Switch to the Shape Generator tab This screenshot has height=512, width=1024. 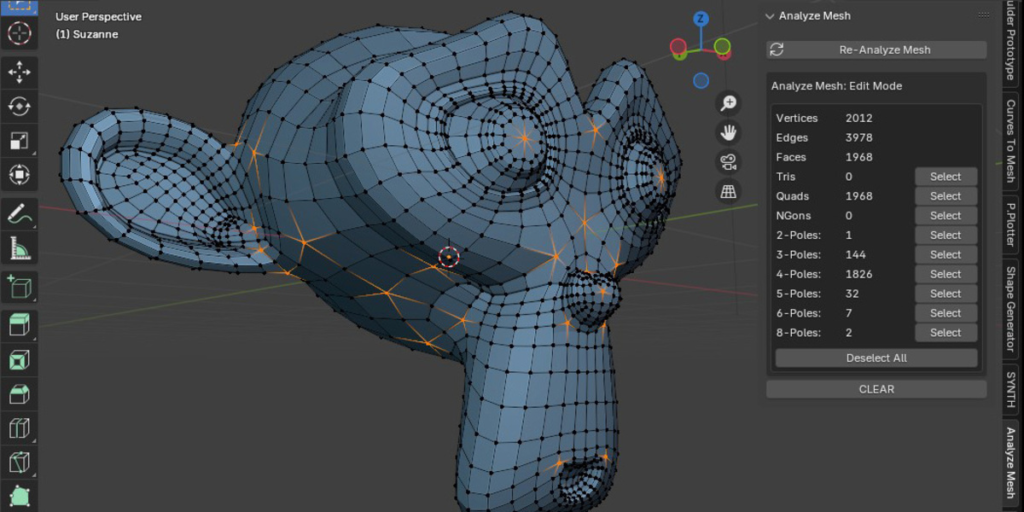coord(1011,309)
